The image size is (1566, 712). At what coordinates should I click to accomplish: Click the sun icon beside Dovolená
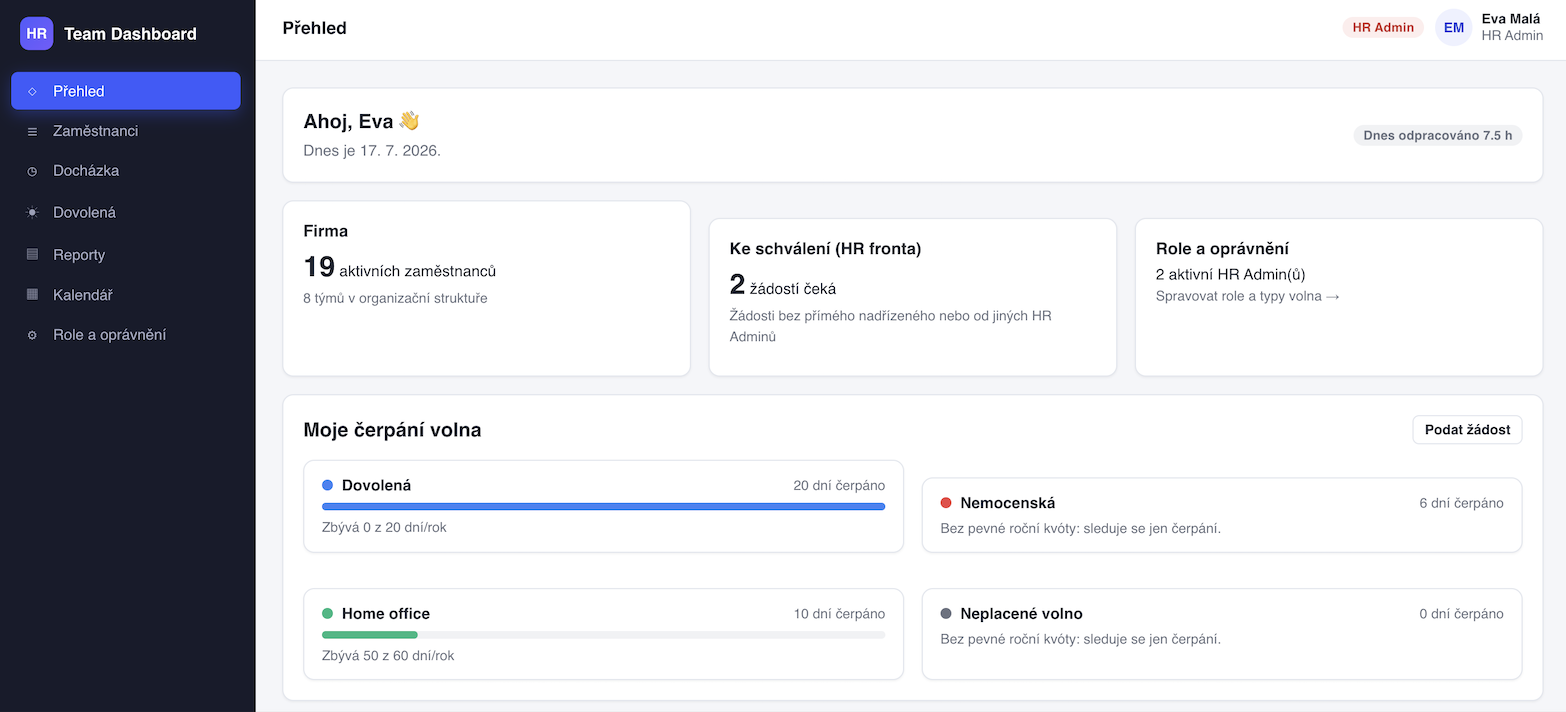coord(32,212)
